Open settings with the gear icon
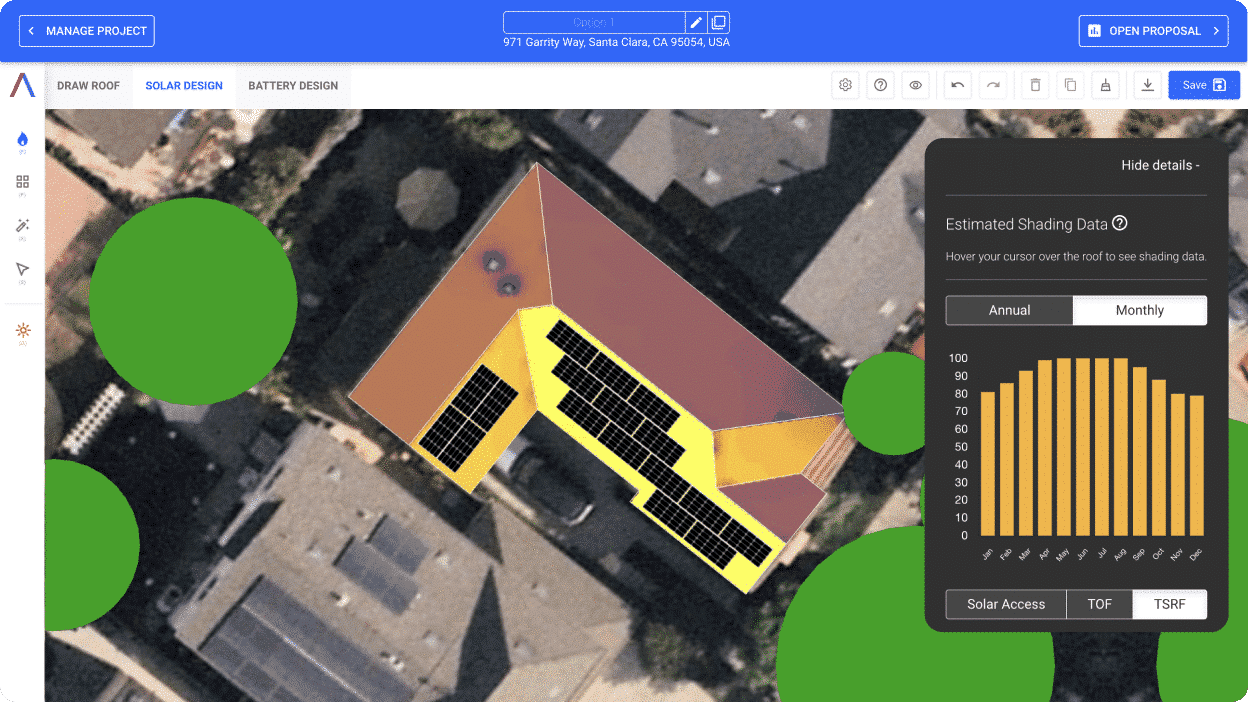1248x702 pixels. coord(845,85)
